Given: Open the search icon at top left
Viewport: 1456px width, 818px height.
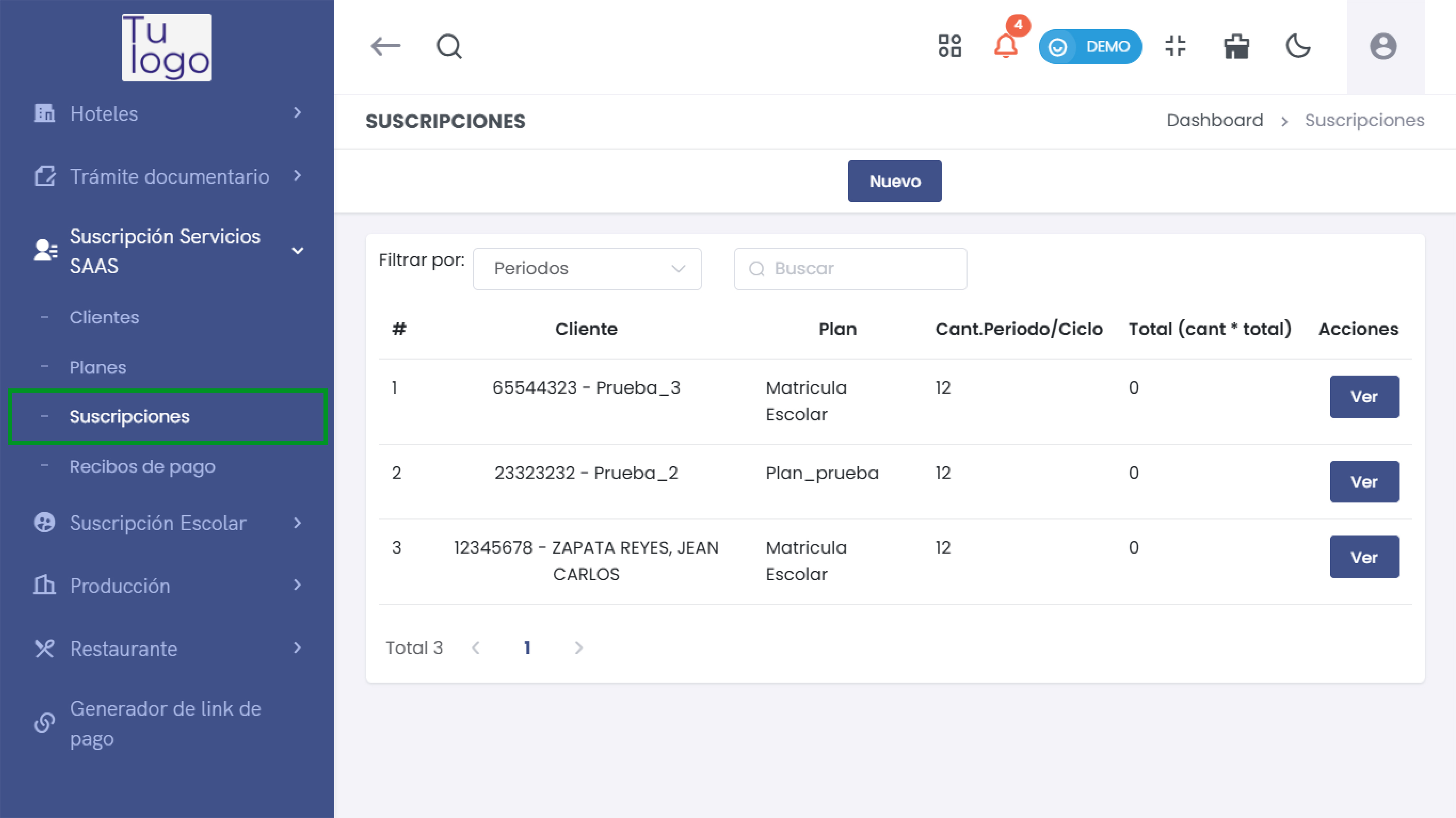Looking at the screenshot, I should 448,47.
